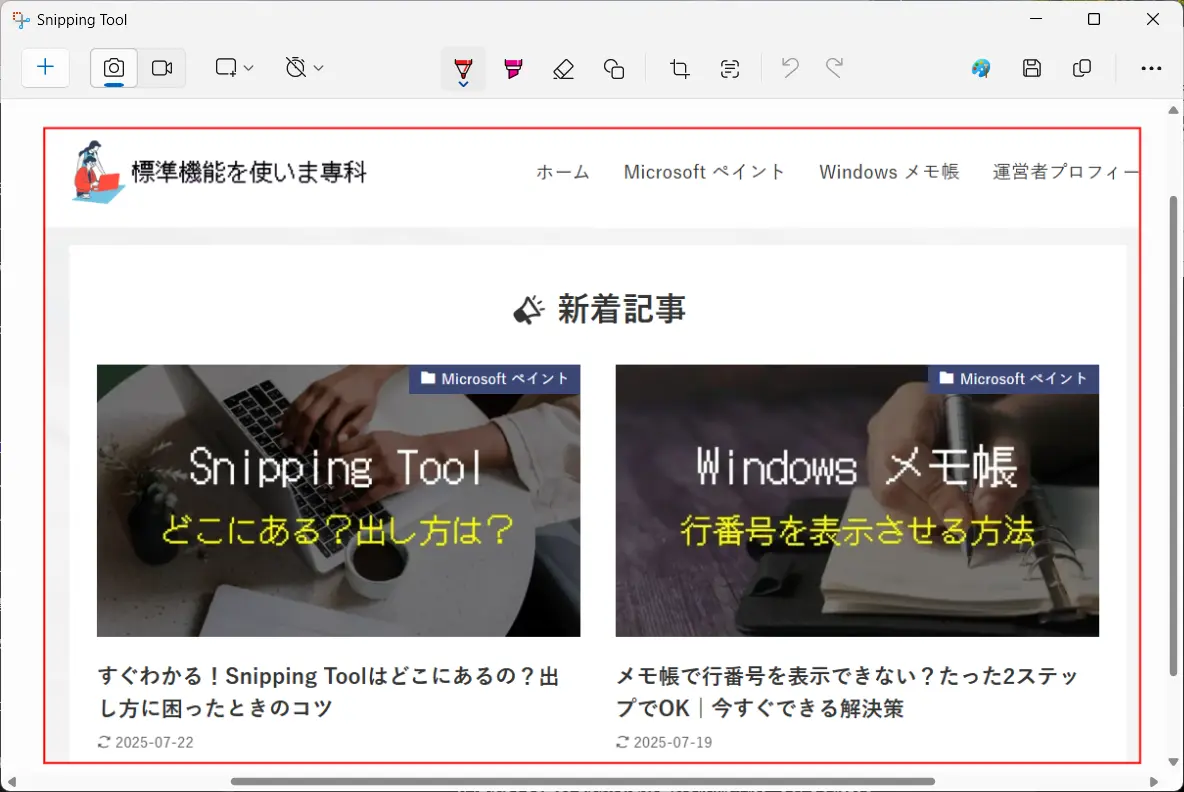Open the 運営者プロフィー navigation item
The height and width of the screenshot is (792, 1184).
1065,172
